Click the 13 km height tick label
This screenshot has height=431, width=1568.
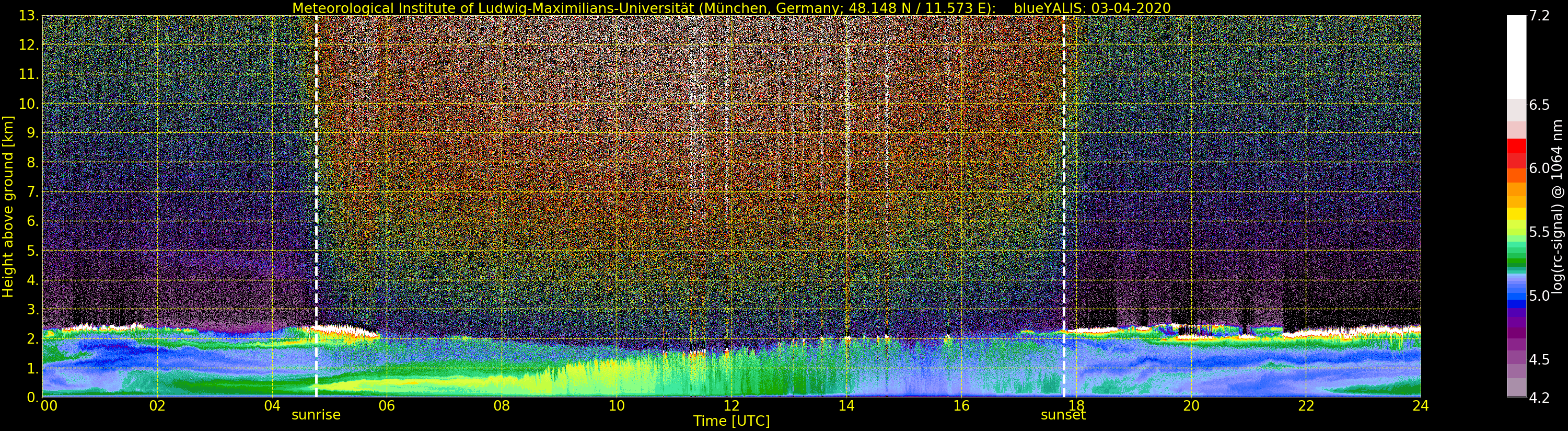29,16
